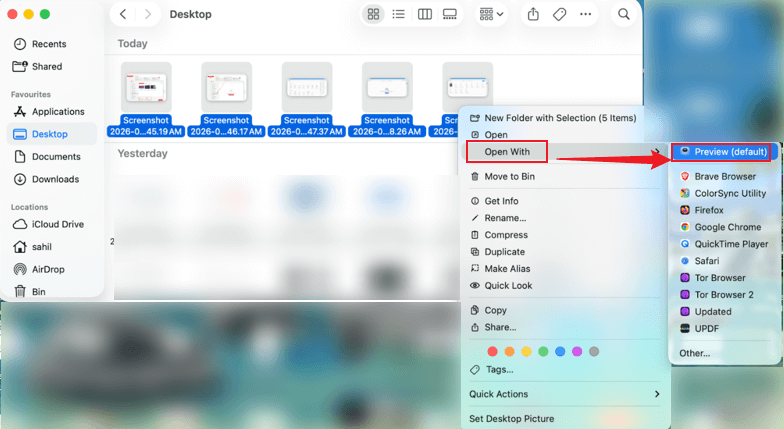Open iCloud Drive in the sidebar
The image size is (784, 429).
tap(57, 224)
